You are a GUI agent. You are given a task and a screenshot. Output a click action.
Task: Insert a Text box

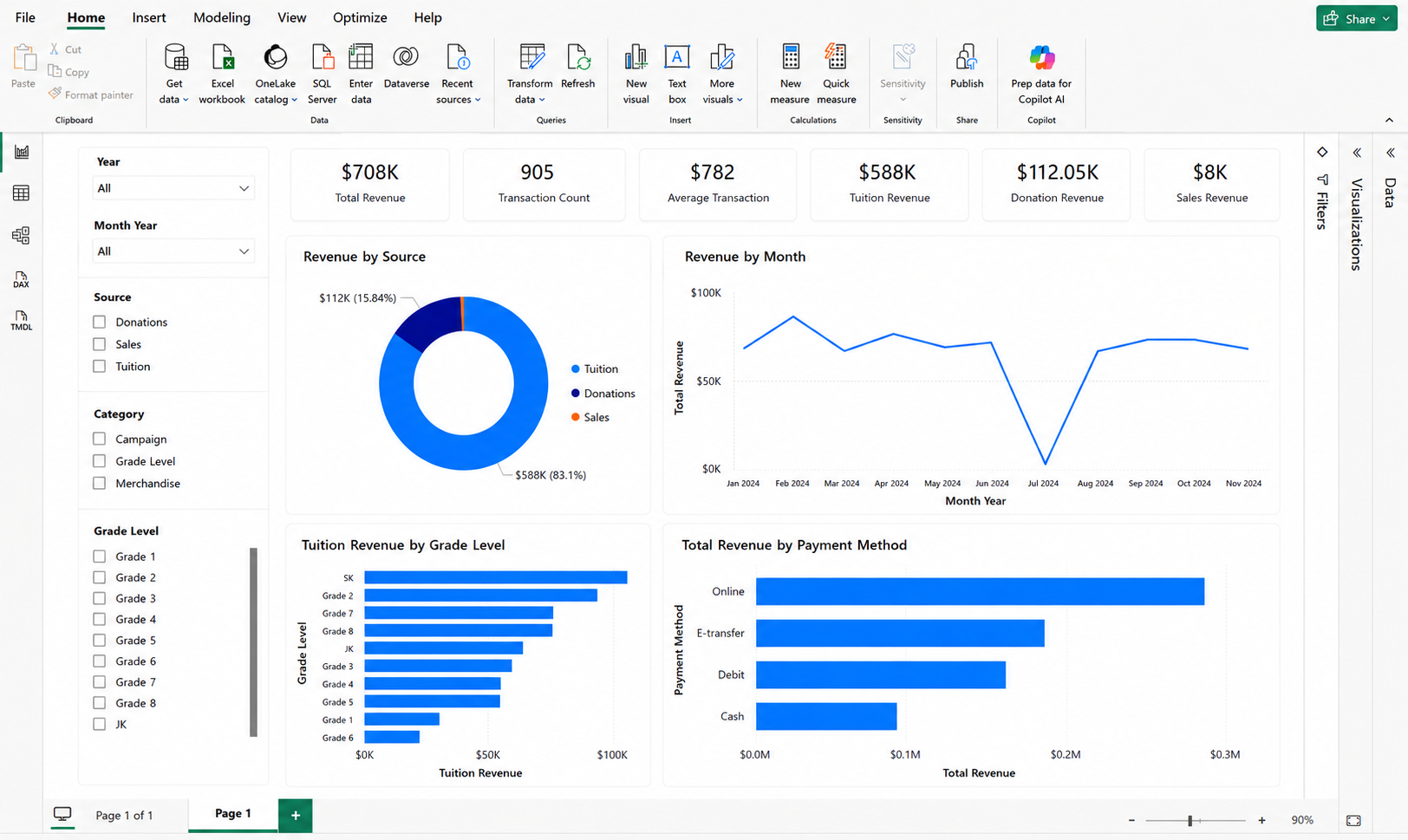[x=677, y=74]
